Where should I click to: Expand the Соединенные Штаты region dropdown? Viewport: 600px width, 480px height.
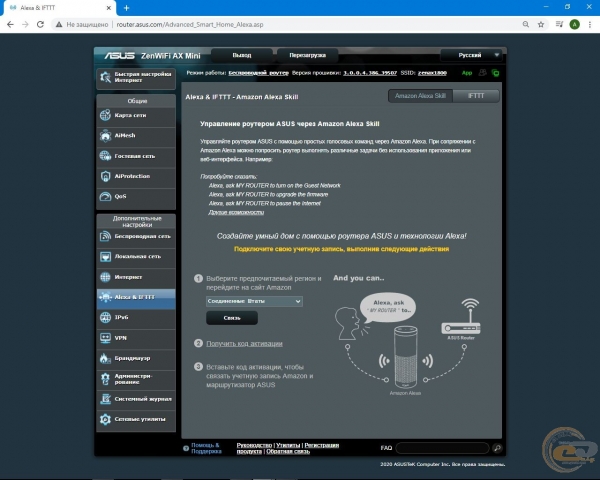pyautogui.click(x=254, y=301)
